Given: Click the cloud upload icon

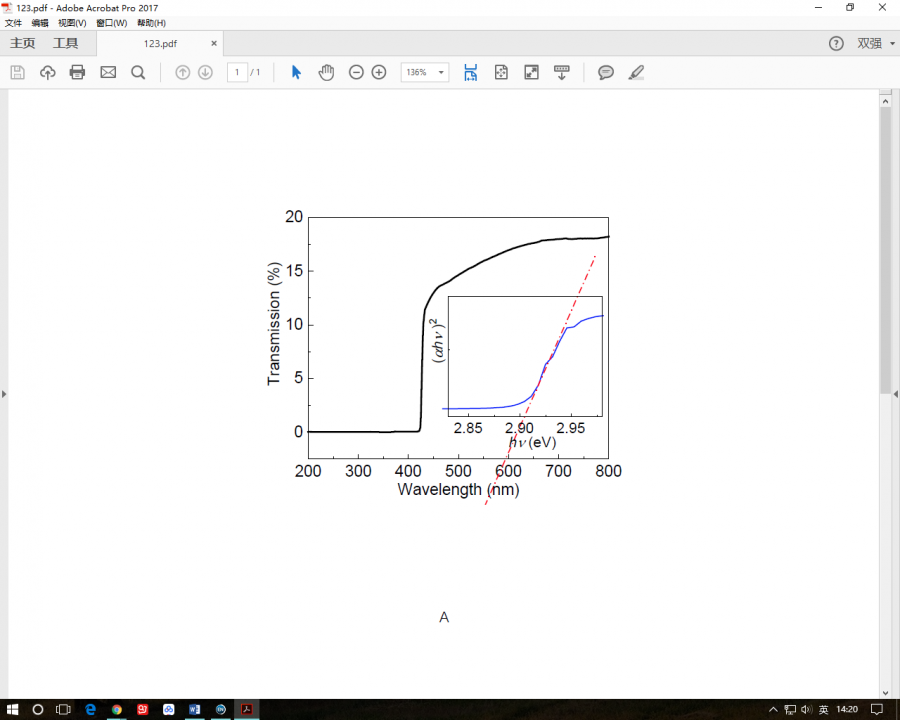Looking at the screenshot, I should point(48,72).
